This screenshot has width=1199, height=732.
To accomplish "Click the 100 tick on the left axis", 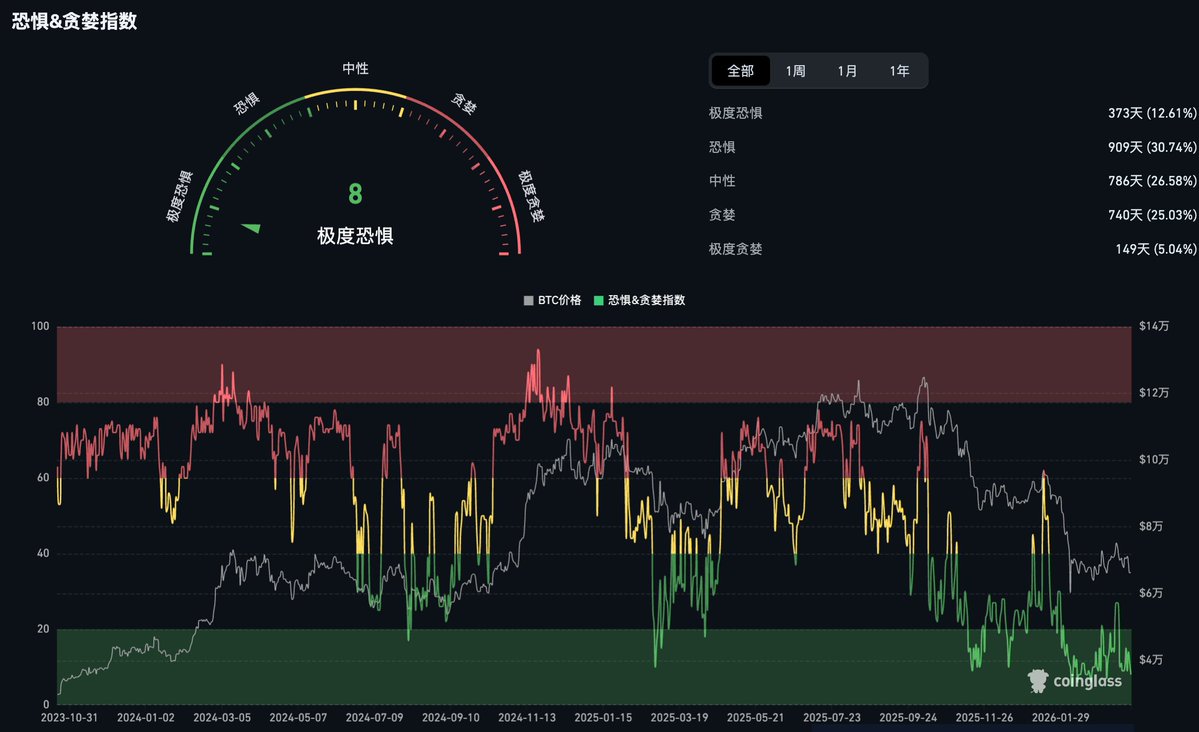I will click(x=40, y=326).
